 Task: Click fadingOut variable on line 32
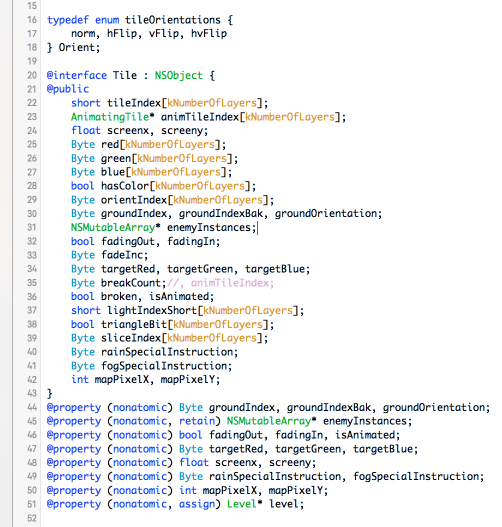coord(128,241)
